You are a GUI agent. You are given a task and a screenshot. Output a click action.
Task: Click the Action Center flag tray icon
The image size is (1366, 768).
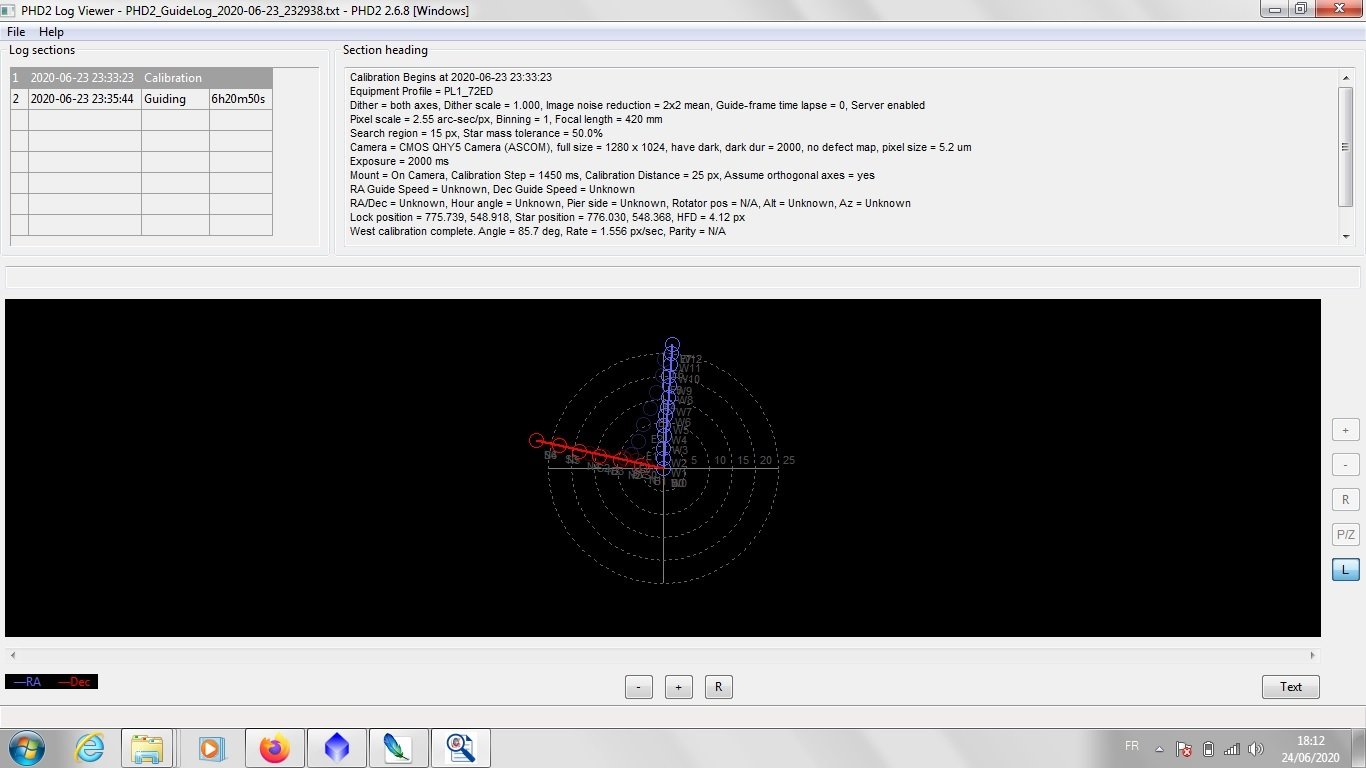[x=1184, y=749]
